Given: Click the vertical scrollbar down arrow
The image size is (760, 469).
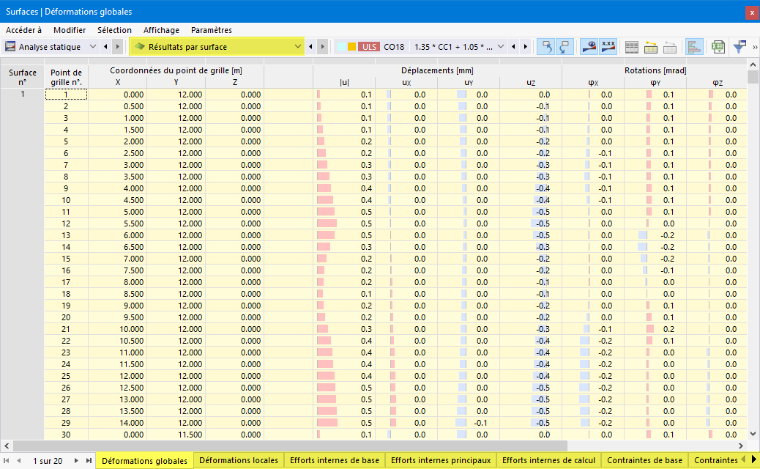Looking at the screenshot, I should 753,434.
